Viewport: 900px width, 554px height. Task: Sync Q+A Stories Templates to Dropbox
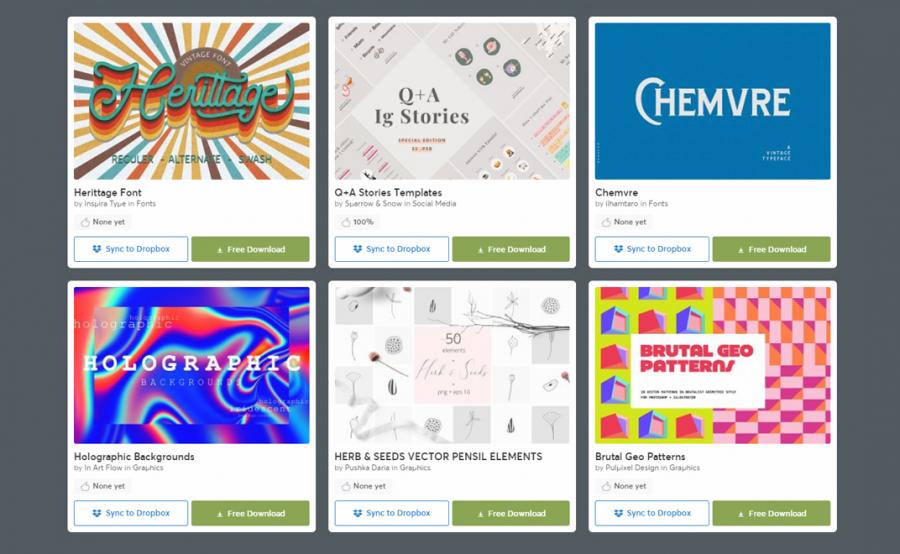click(391, 249)
